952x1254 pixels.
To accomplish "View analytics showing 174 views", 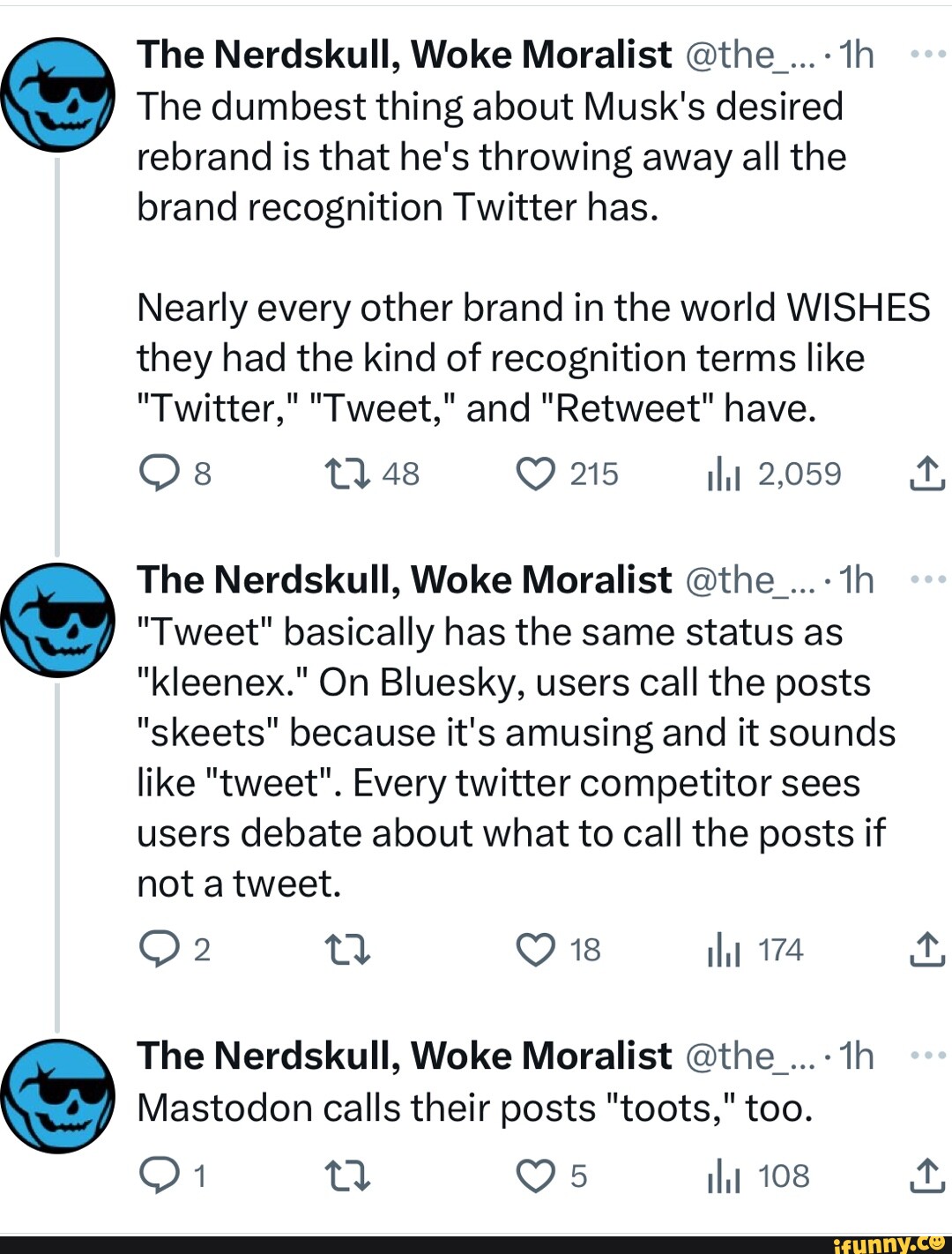I will (723, 952).
